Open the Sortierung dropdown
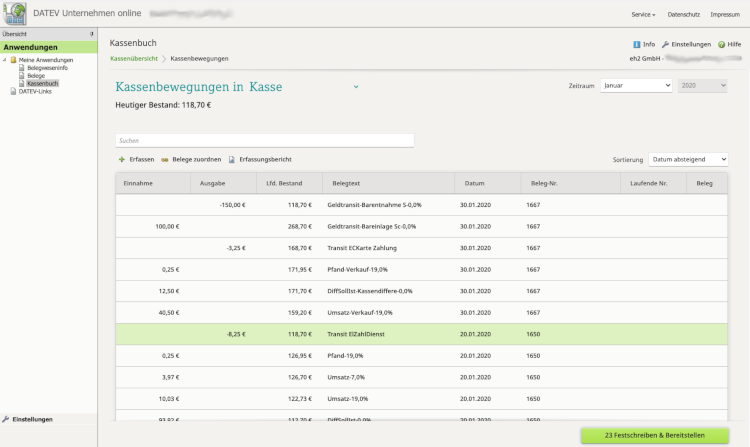 click(x=688, y=159)
